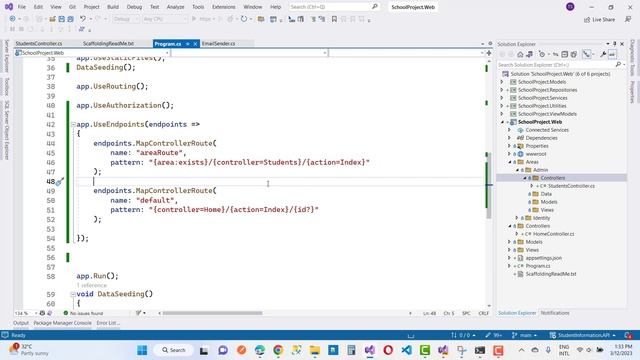The image size is (640, 360).
Task: Click the editor vertical scrollbar thumb
Action: [x=489, y=185]
